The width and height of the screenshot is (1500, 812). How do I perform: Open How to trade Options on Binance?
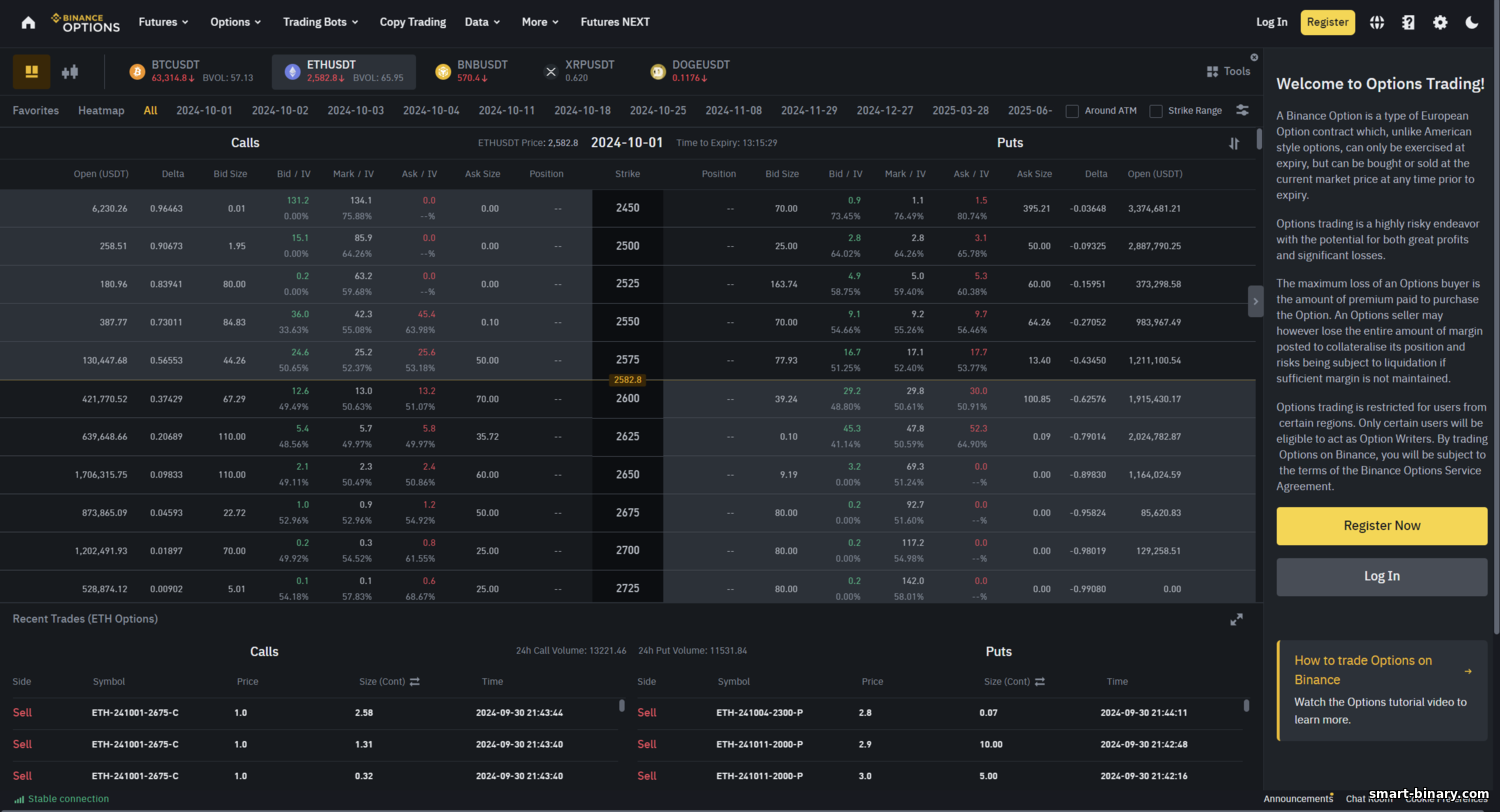(x=1363, y=670)
